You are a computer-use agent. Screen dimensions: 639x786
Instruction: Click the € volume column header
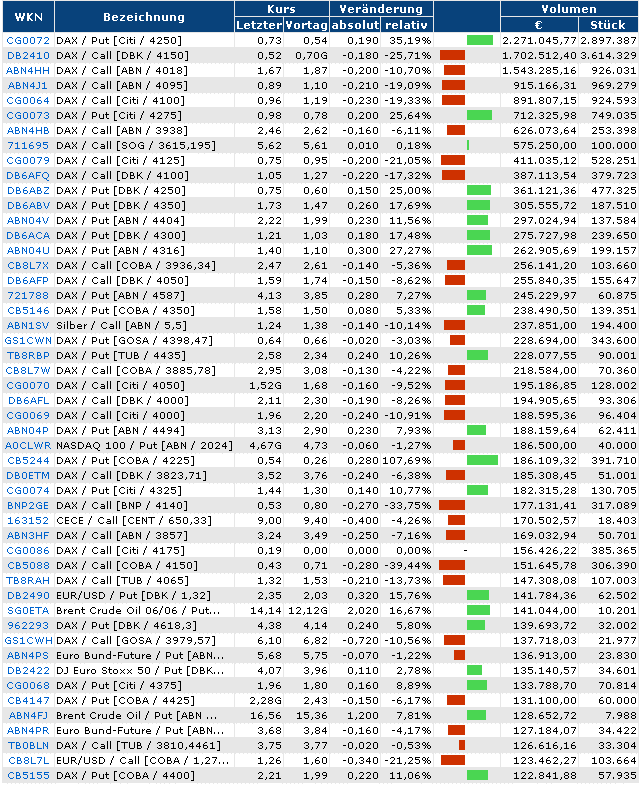coord(539,25)
